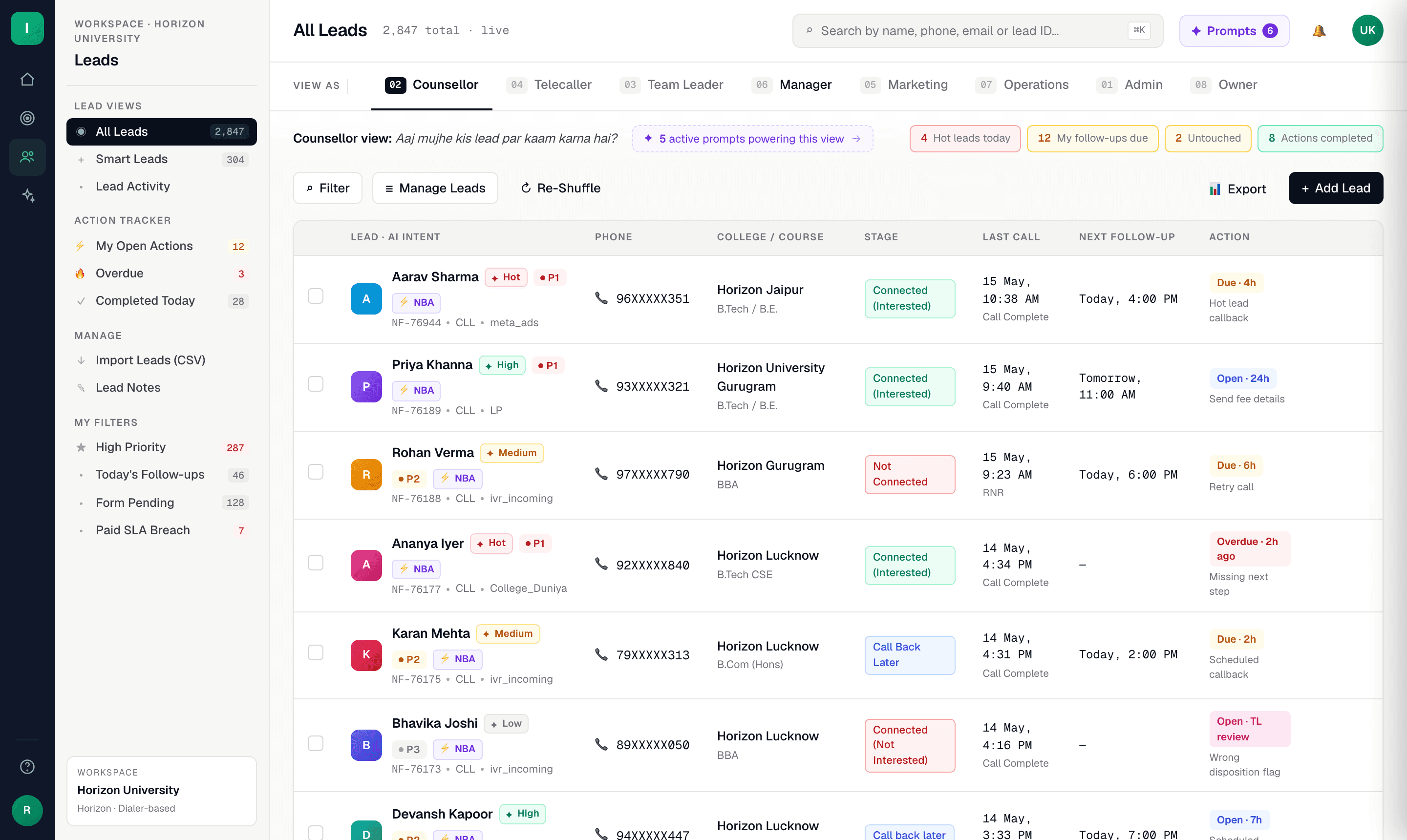Click '12 My follow-ups due' chip
The height and width of the screenshot is (840, 1407).
1092,138
